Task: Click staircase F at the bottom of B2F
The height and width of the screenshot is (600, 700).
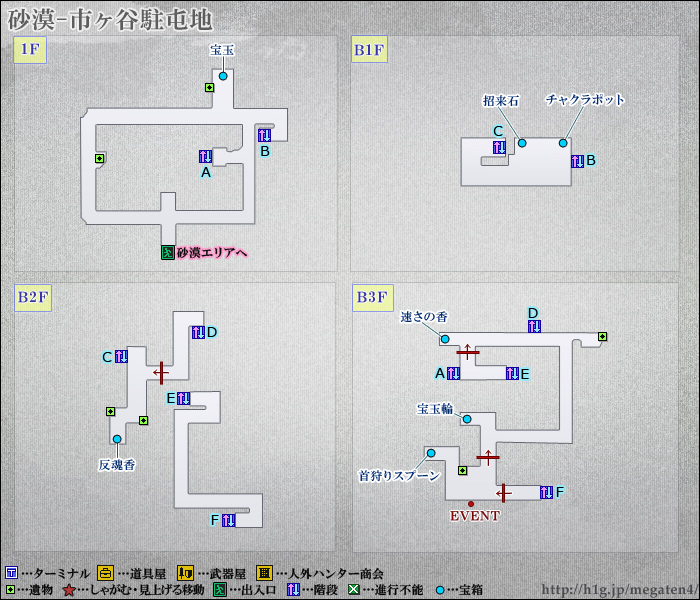Action: (x=228, y=519)
